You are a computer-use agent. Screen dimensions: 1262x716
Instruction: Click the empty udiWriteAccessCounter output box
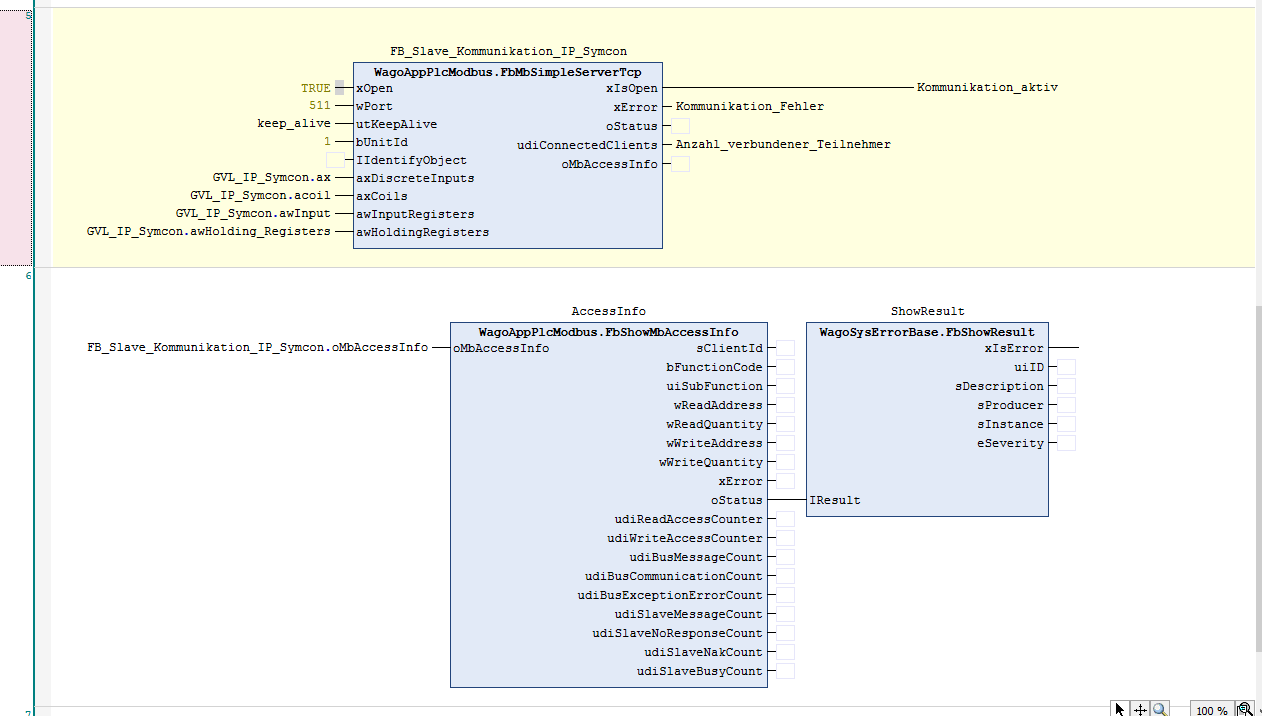[785, 538]
